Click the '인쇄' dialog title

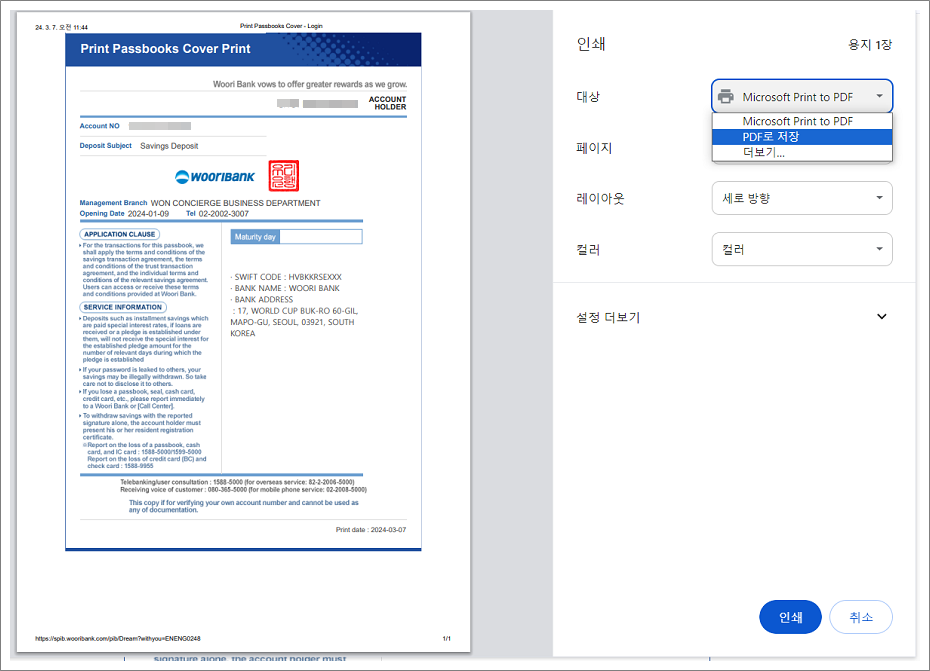591,44
